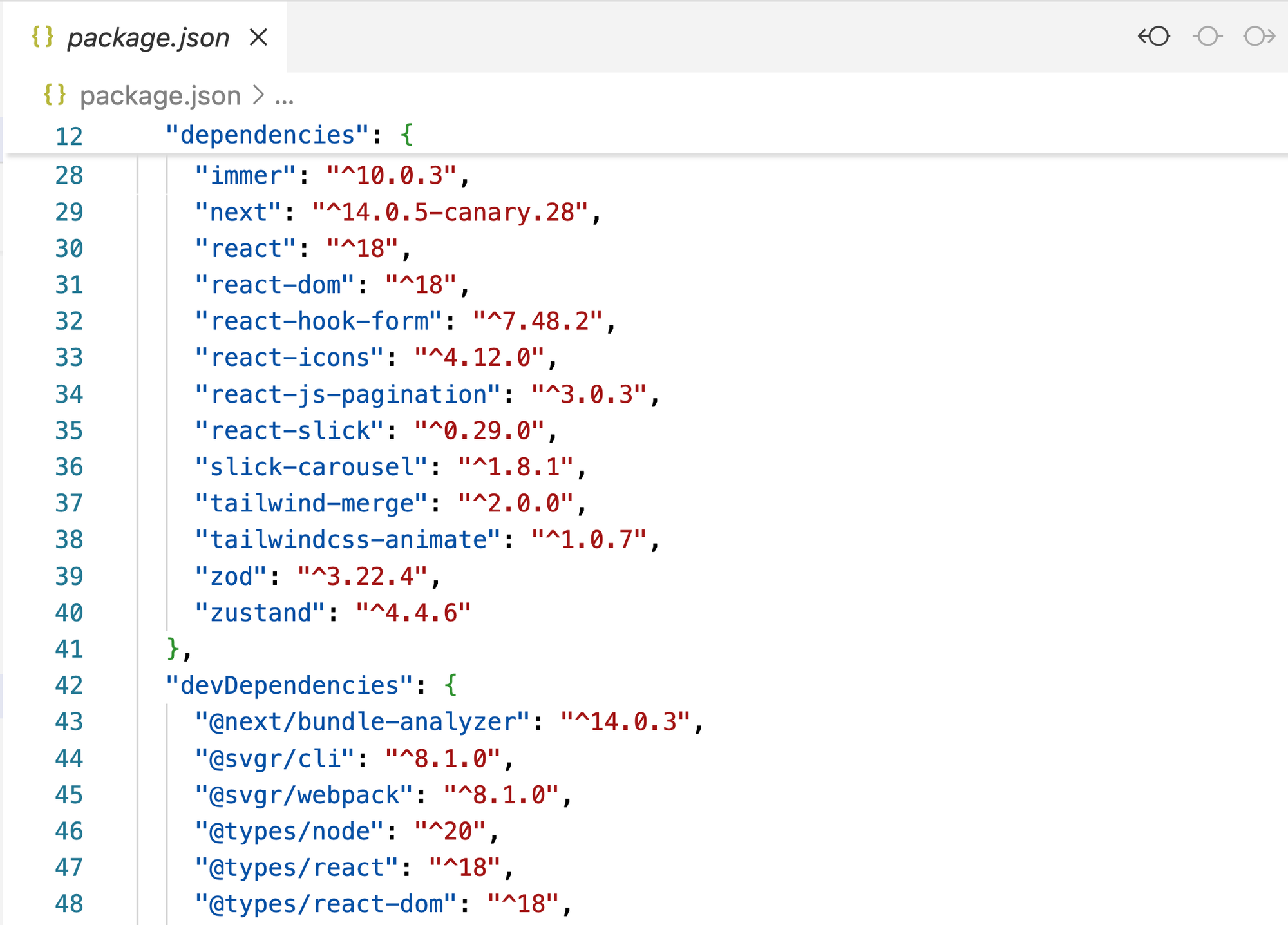Image resolution: width=1288 pixels, height=925 pixels.
Task: Click the middle circle changes icon
Action: (x=1207, y=36)
